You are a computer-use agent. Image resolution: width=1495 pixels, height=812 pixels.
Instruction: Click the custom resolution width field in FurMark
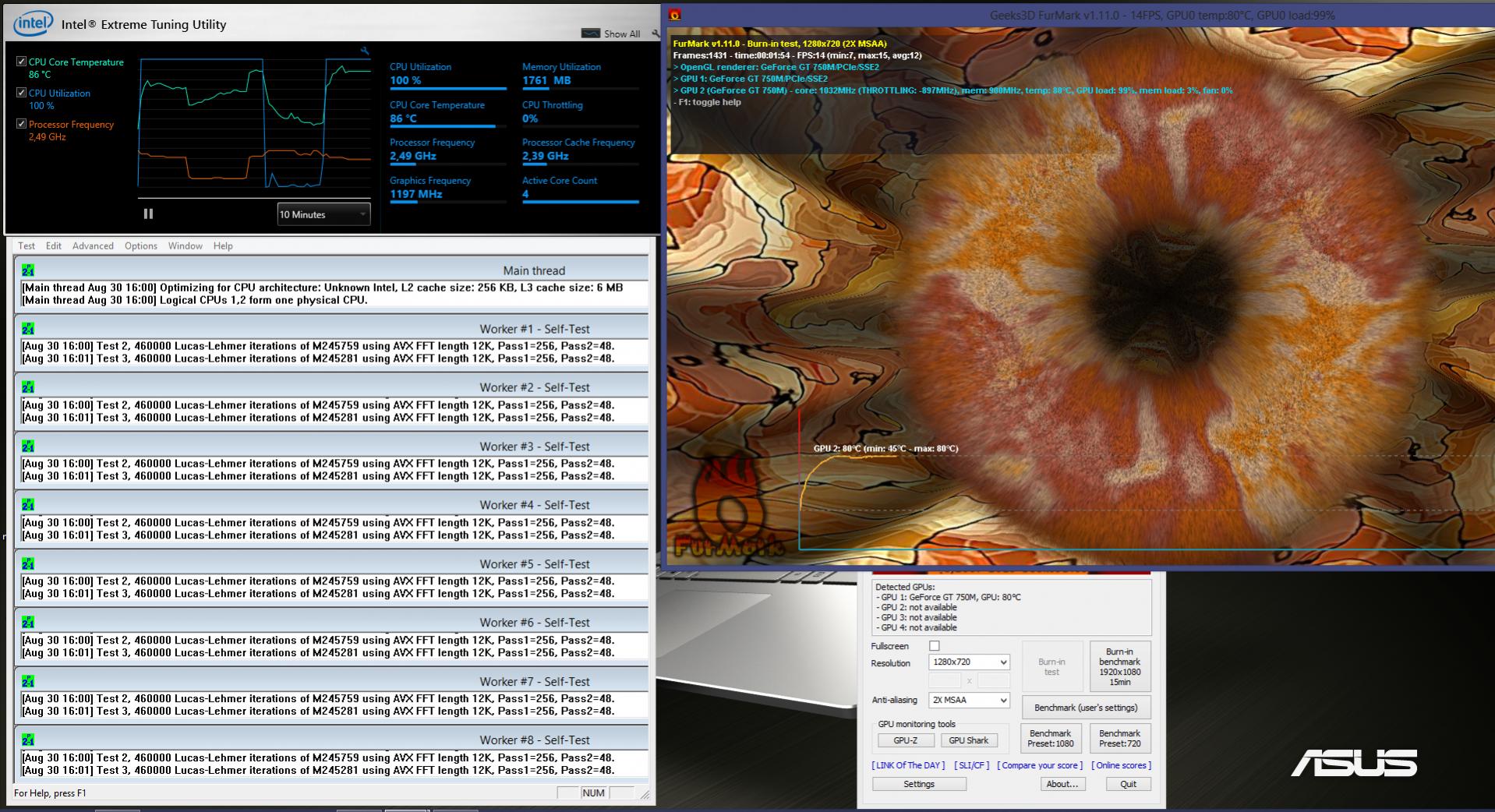pyautogui.click(x=944, y=681)
